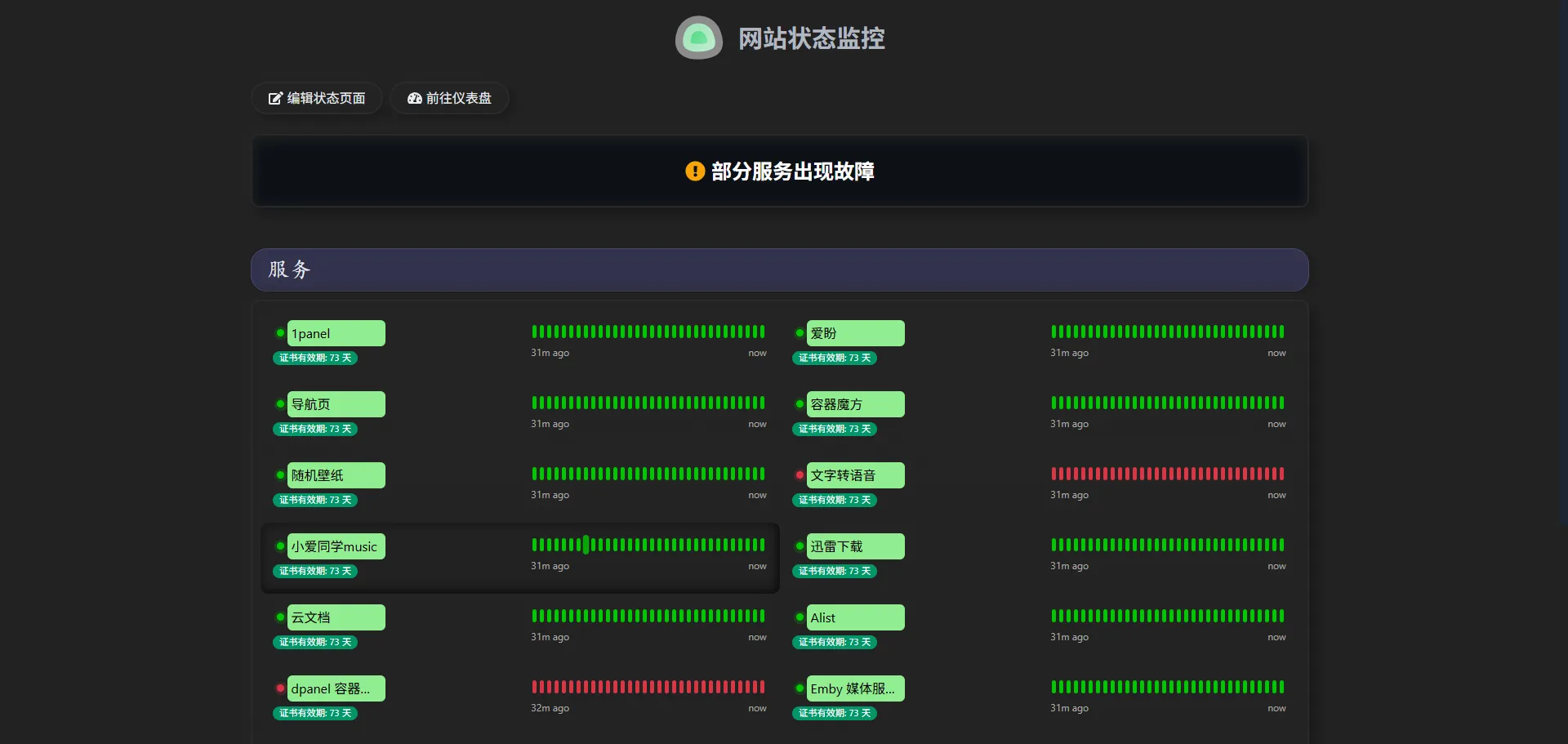Viewport: 1568px width, 744px height.
Task: Click the red status dot beside dpanel
Action: point(280,688)
